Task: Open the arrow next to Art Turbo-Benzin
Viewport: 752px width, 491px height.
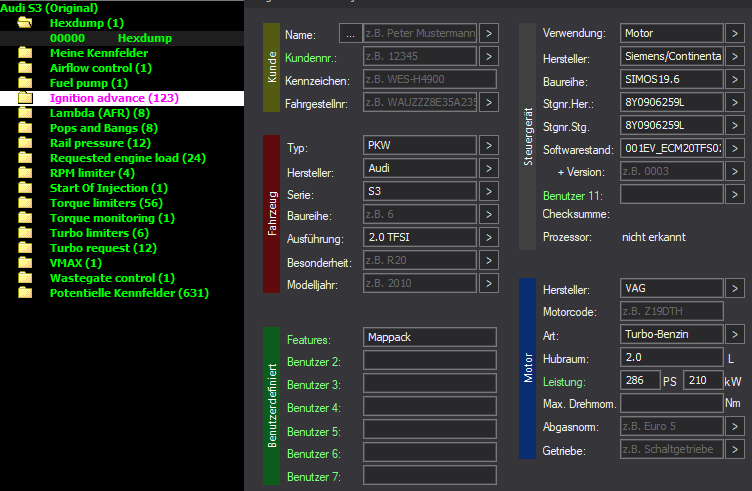Action: coord(734,334)
